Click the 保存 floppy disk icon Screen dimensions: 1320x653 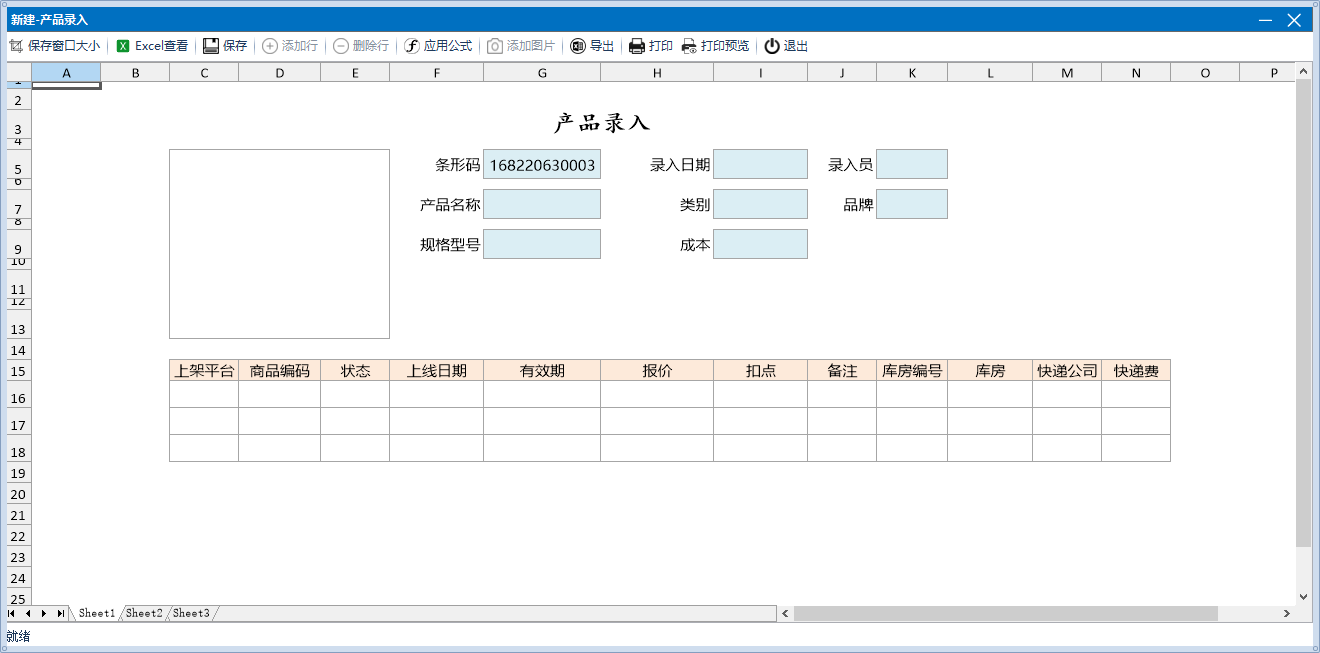click(211, 46)
